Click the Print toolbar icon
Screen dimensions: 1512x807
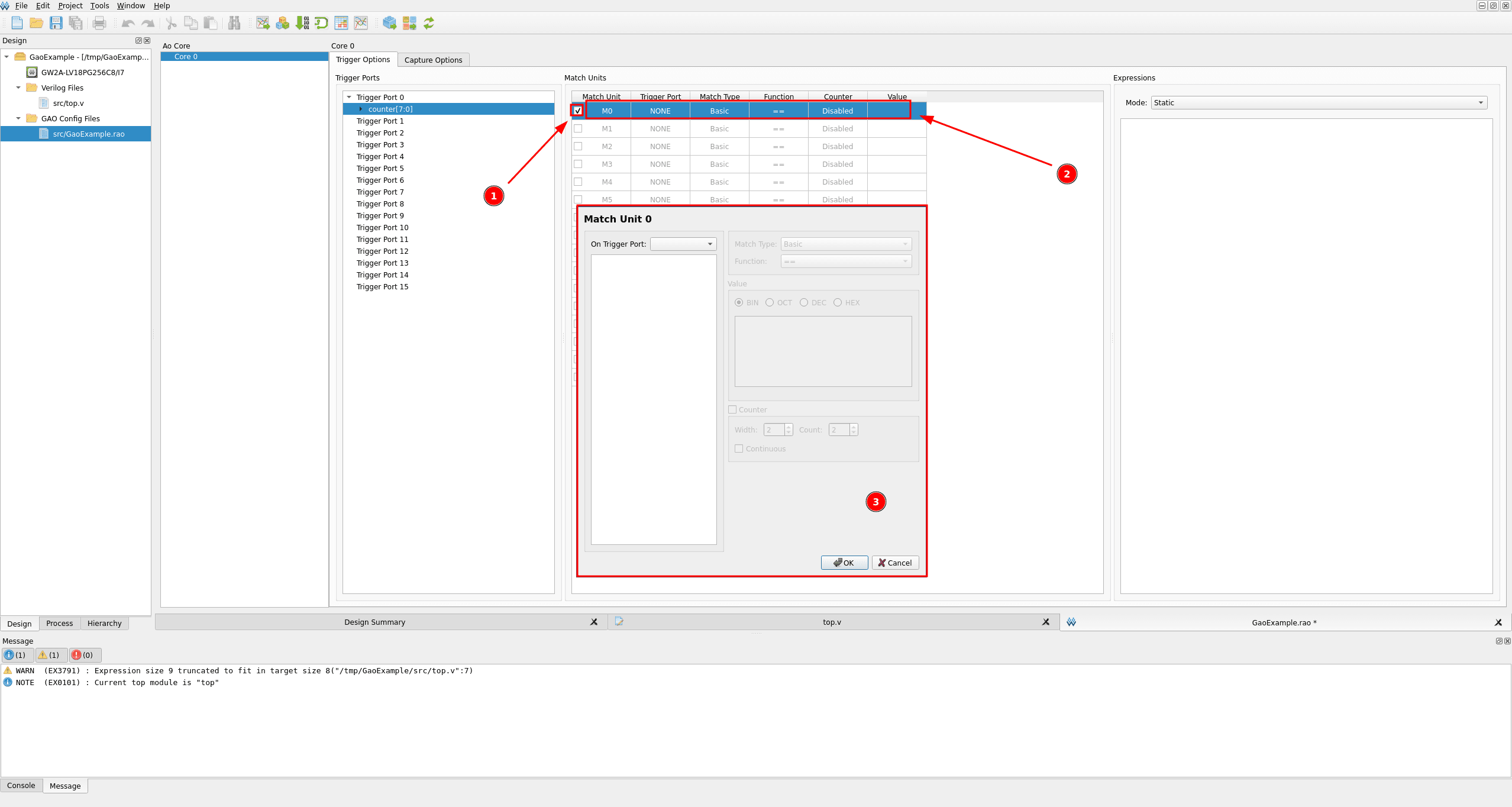click(99, 23)
